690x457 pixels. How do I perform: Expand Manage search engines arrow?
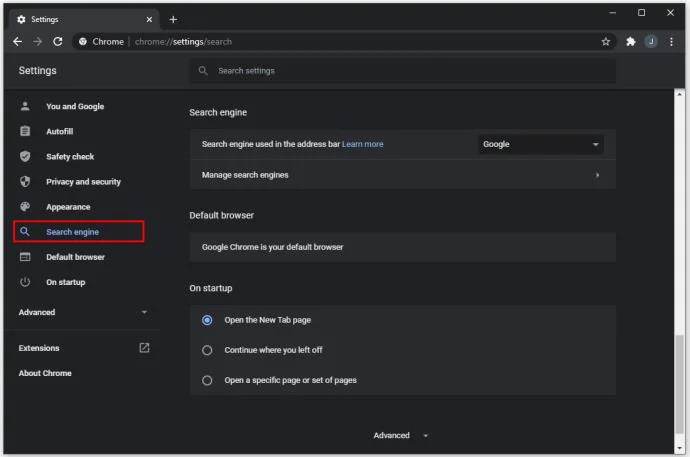[x=597, y=175]
